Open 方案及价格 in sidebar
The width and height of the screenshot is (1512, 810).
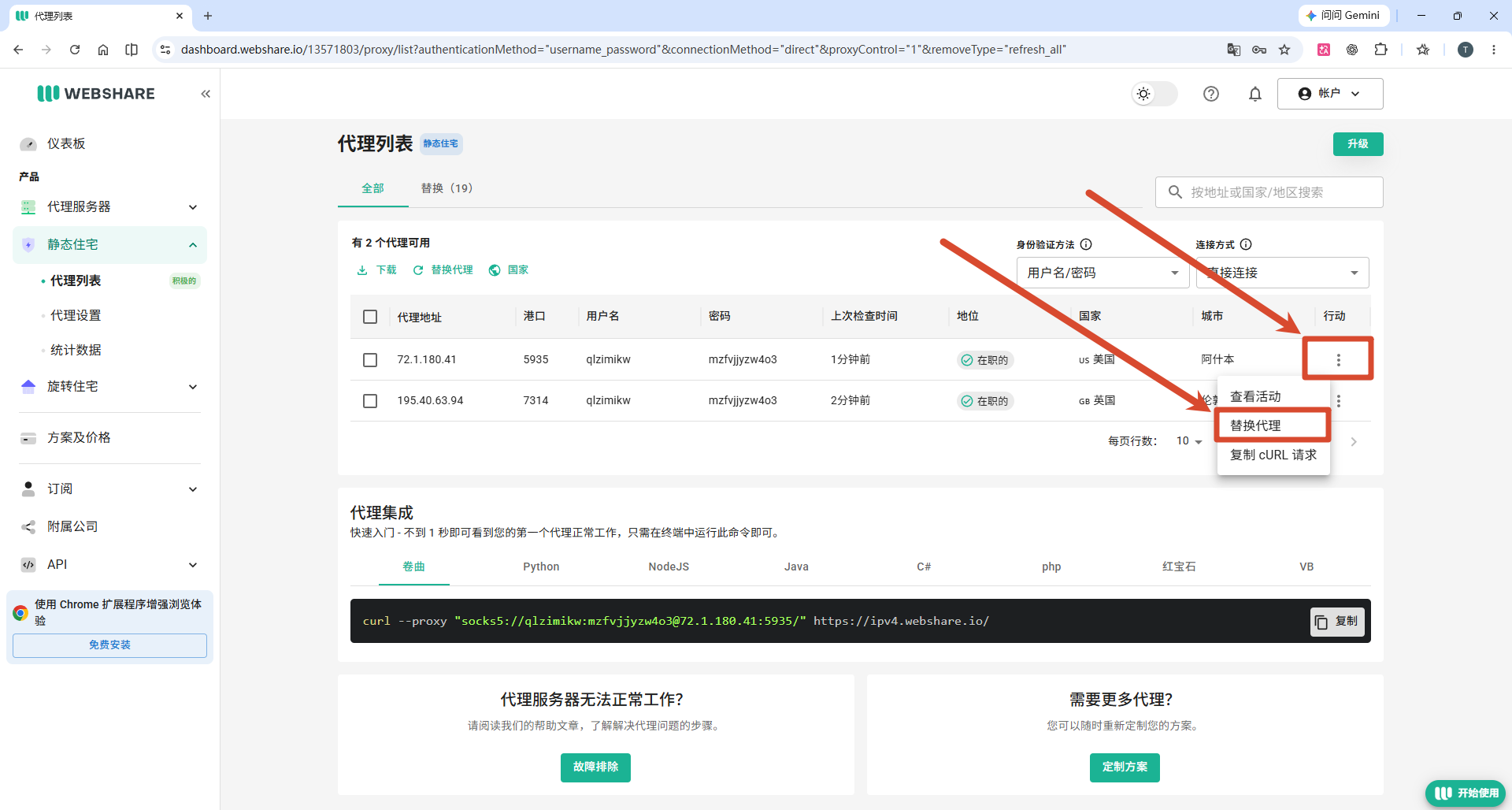79,437
